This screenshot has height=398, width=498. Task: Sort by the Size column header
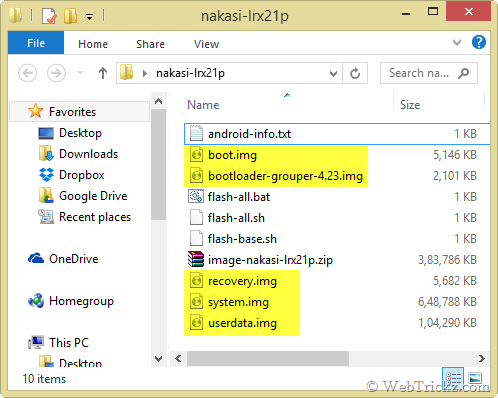(x=410, y=105)
